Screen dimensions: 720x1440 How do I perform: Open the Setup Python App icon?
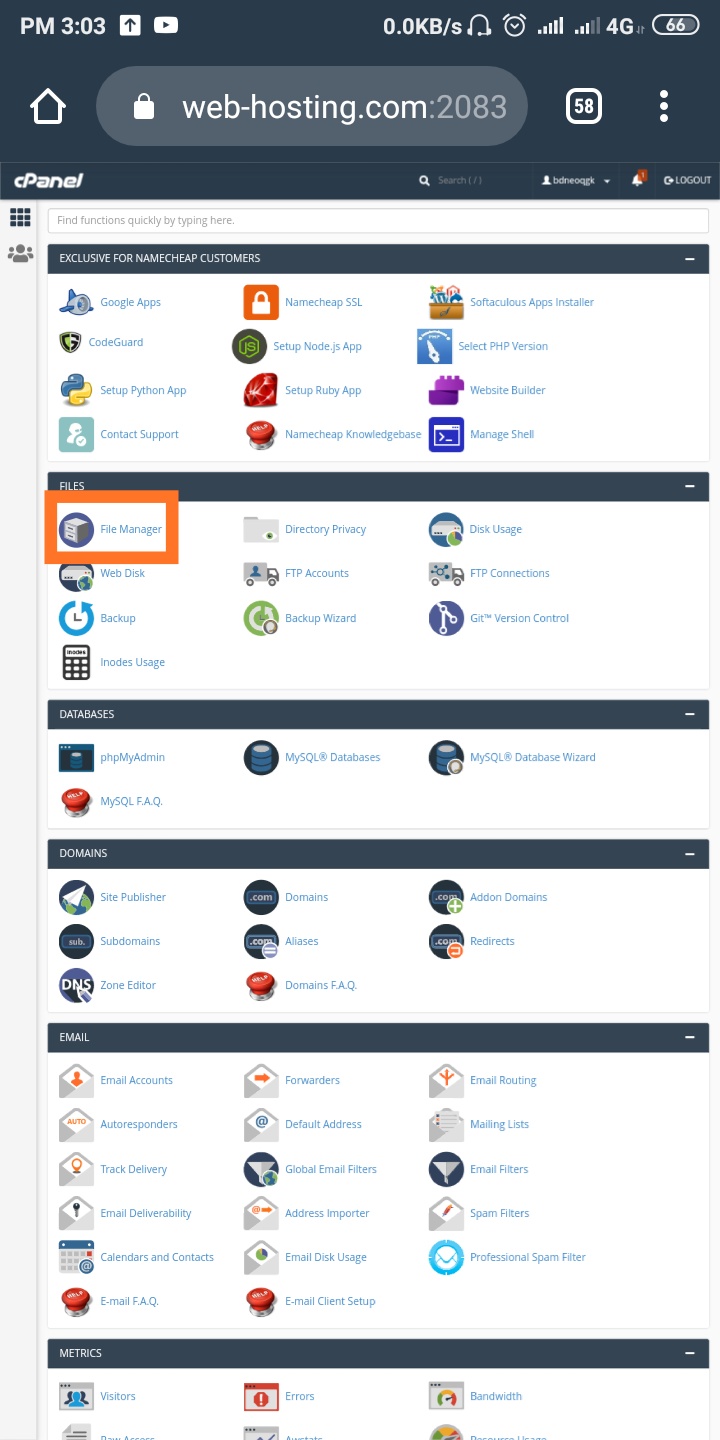[76, 390]
